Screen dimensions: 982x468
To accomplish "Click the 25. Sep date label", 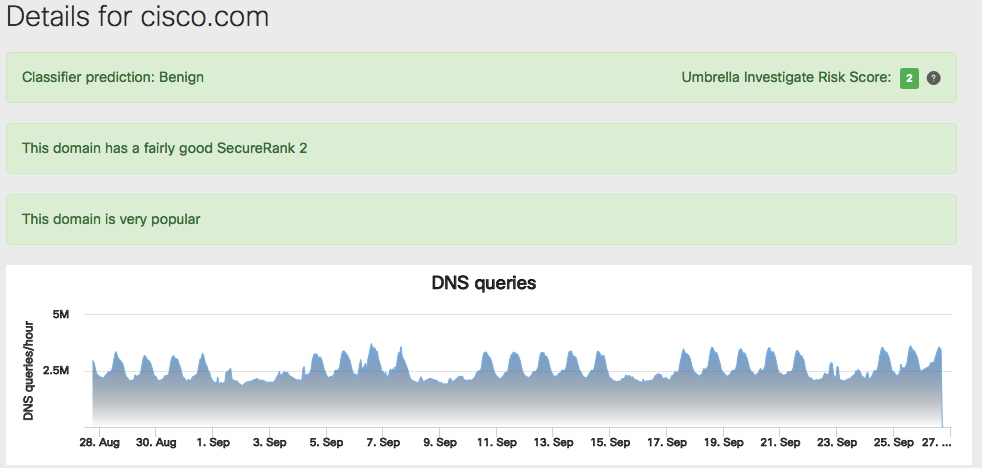I will [x=893, y=442].
